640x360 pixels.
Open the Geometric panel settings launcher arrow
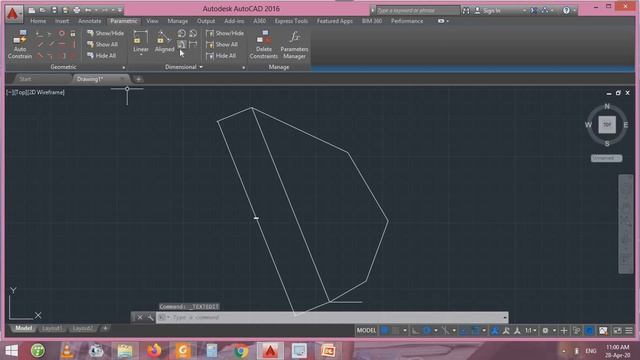coord(124,67)
